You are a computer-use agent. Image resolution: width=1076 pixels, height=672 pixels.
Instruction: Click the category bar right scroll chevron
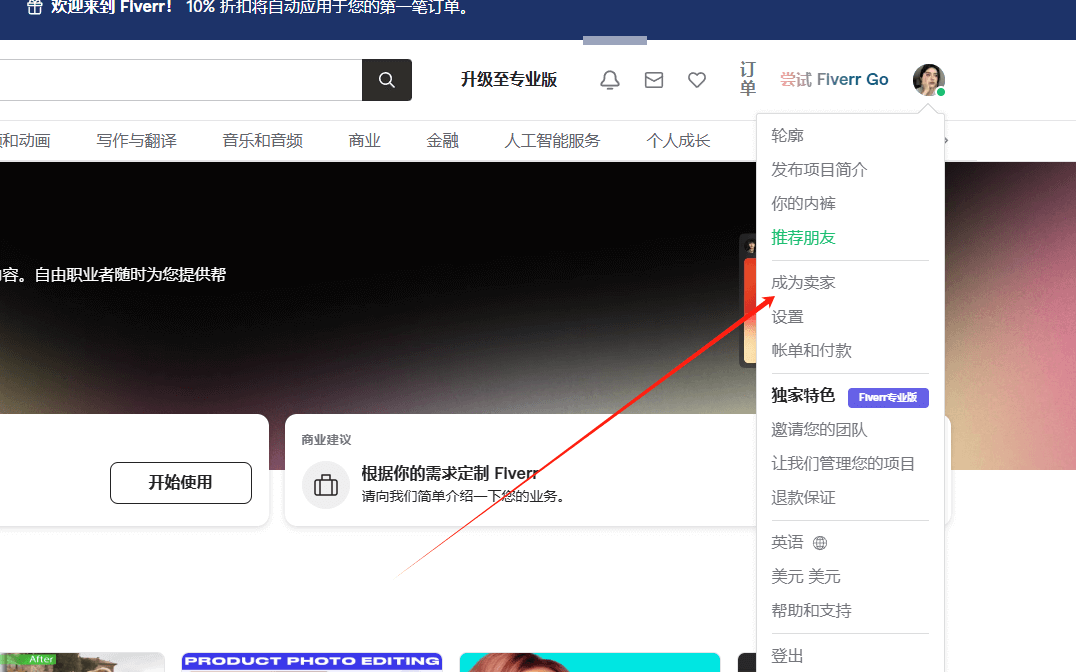[x=946, y=141]
